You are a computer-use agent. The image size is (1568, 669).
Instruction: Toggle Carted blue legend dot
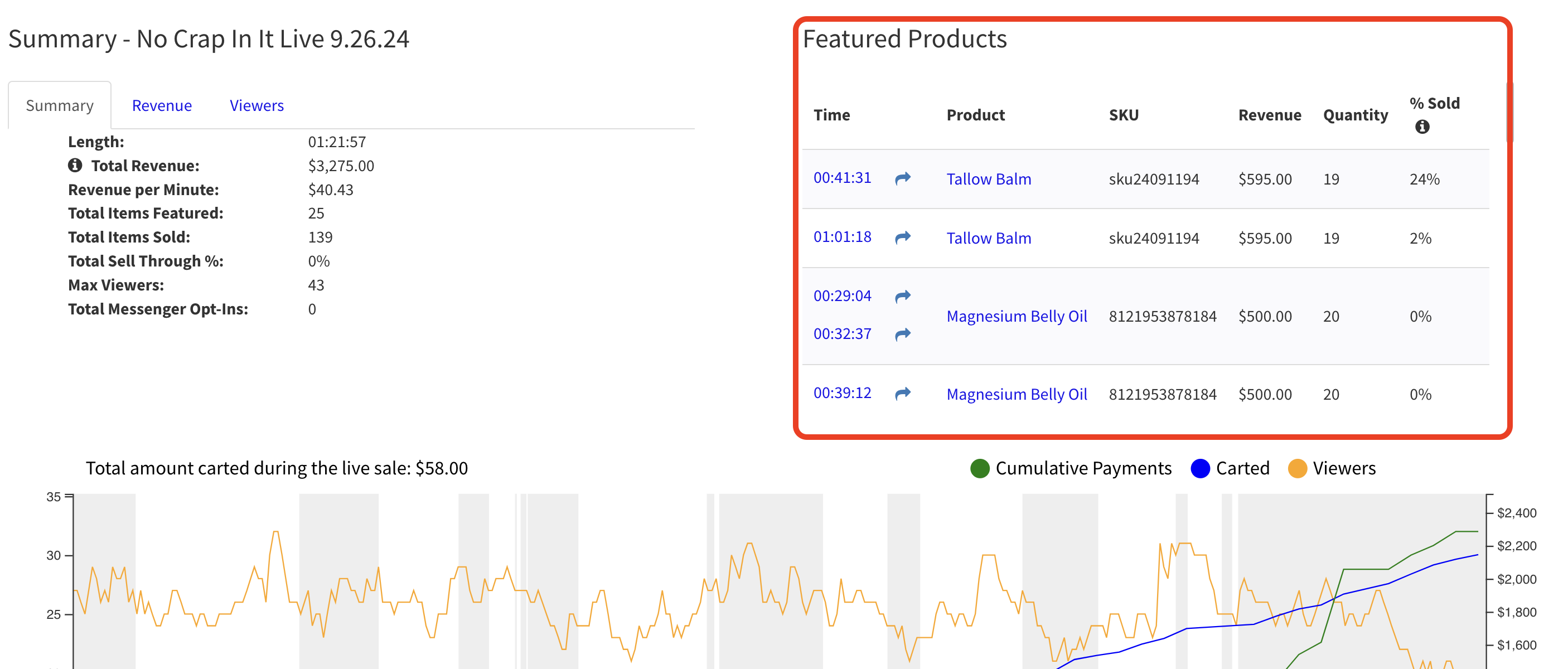tap(1200, 468)
